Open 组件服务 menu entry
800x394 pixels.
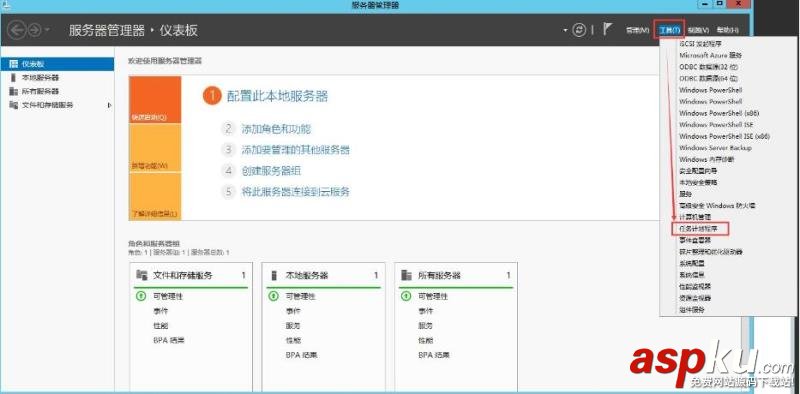click(x=692, y=309)
